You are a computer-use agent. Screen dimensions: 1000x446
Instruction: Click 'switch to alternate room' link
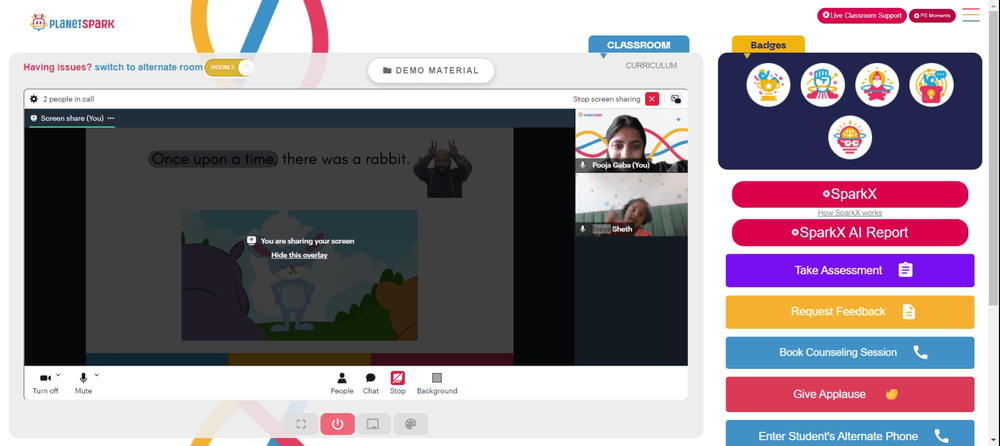[x=149, y=67]
